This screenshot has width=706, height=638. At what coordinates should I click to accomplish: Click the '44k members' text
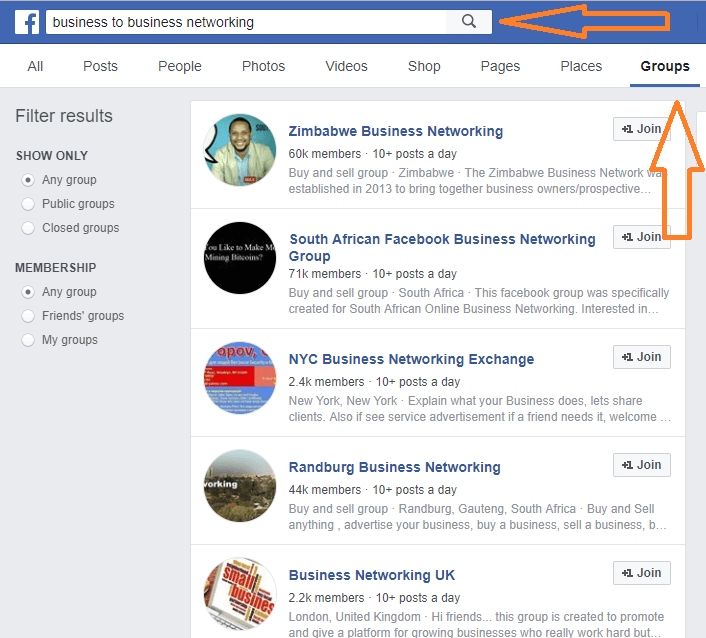point(325,490)
